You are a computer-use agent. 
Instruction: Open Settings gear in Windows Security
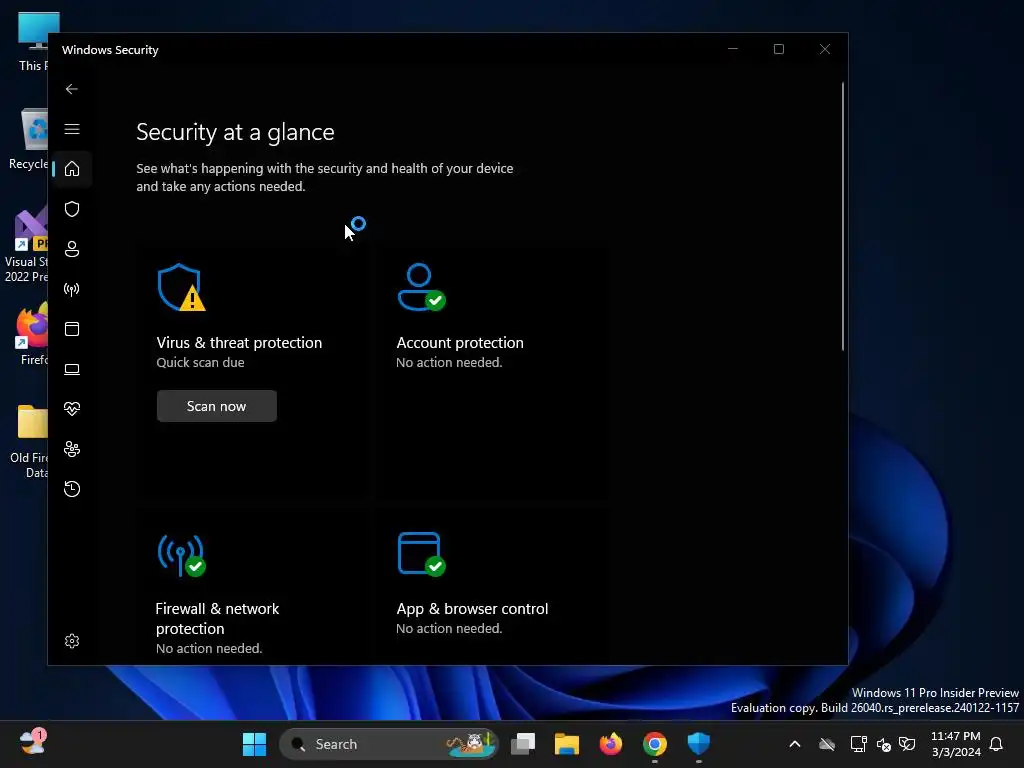[72, 641]
